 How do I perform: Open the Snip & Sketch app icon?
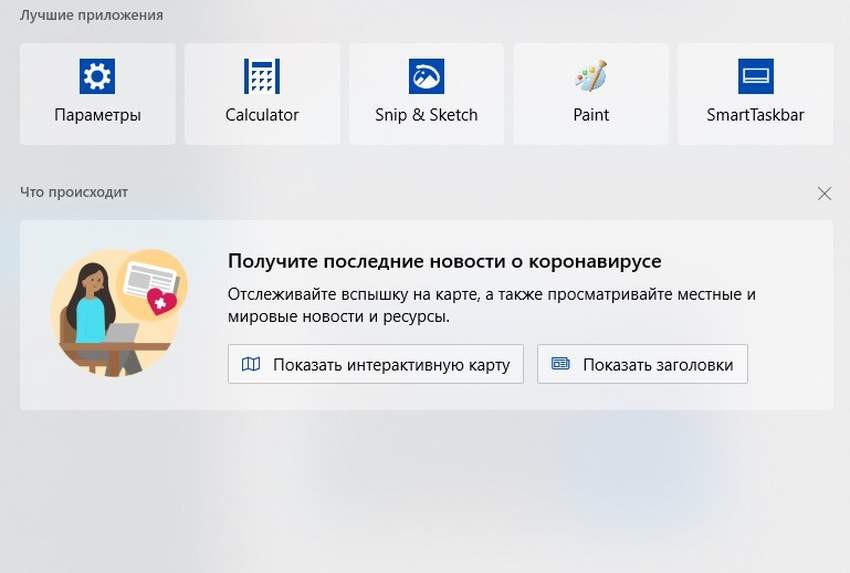pos(426,76)
